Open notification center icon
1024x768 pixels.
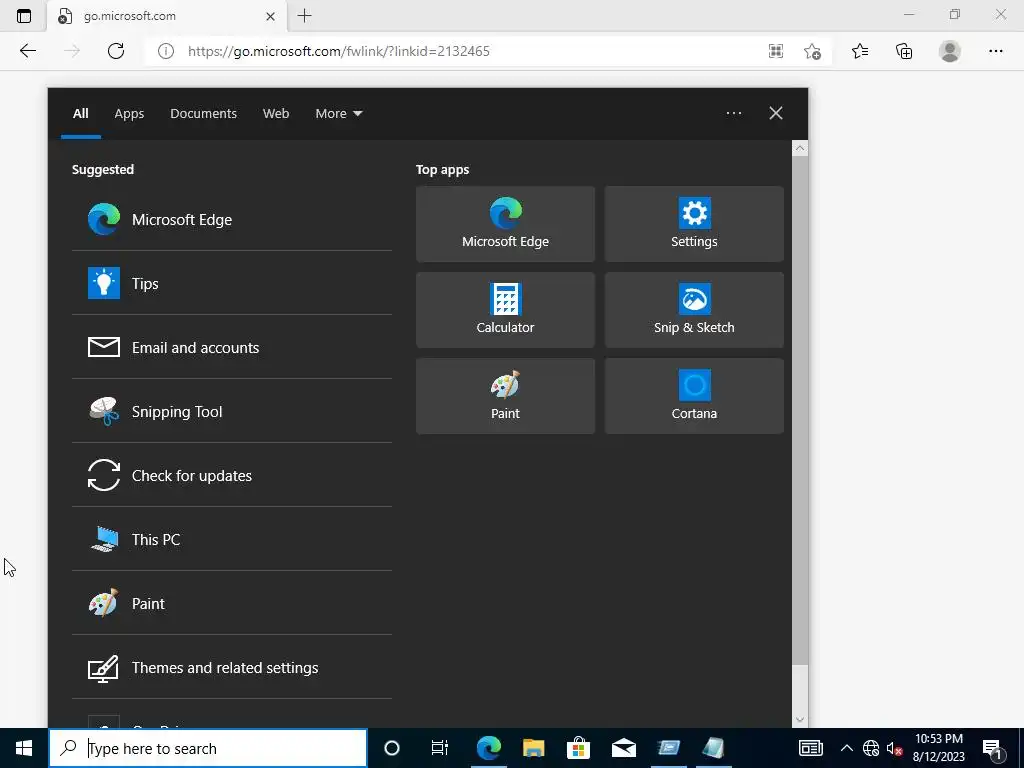point(992,748)
